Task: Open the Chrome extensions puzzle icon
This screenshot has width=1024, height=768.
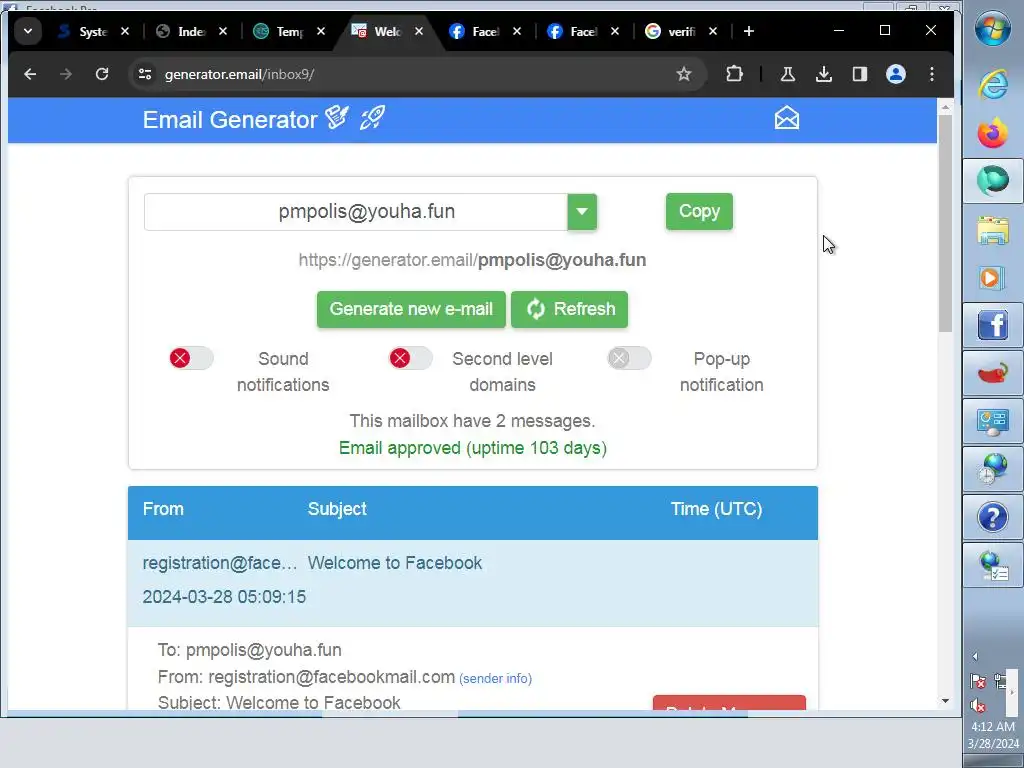Action: (x=734, y=74)
